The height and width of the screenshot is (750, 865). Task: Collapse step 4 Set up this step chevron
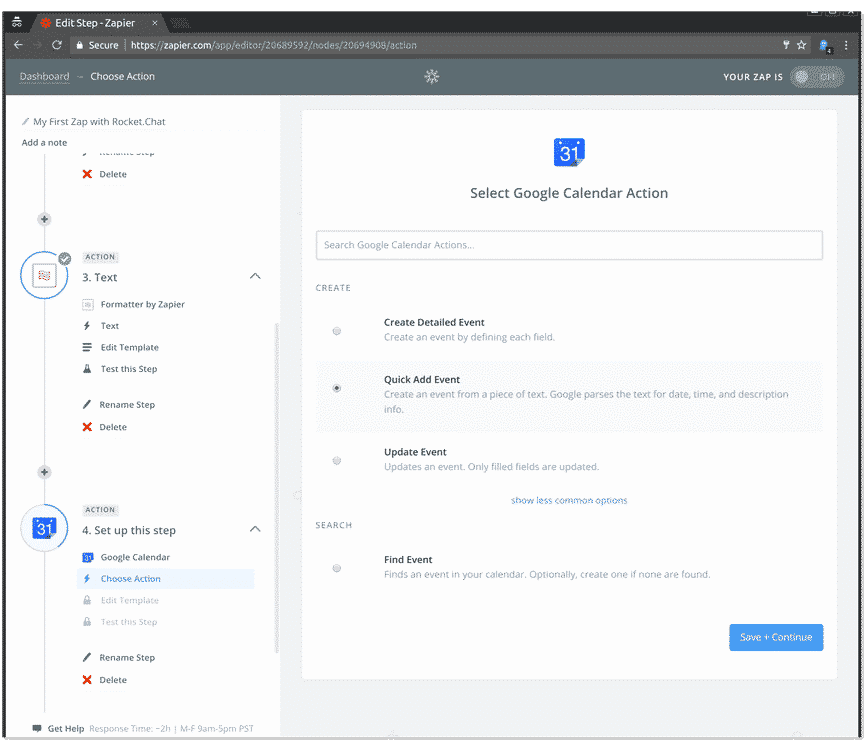255,529
